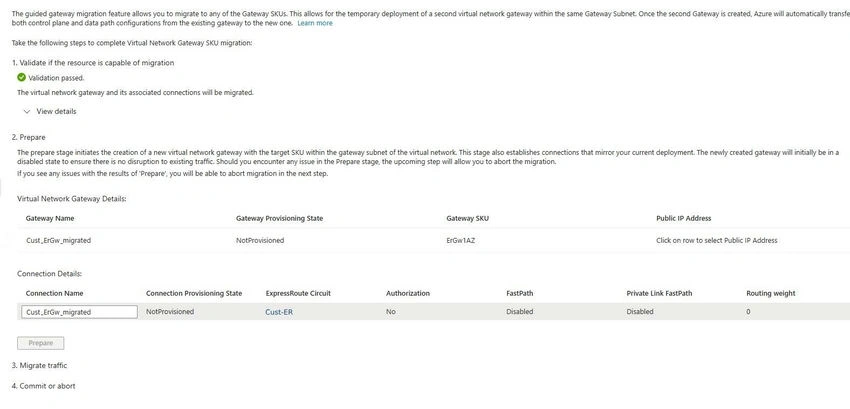850x409 pixels.
Task: Click the Gateway Provisioning State column header
Action: click(x=280, y=218)
